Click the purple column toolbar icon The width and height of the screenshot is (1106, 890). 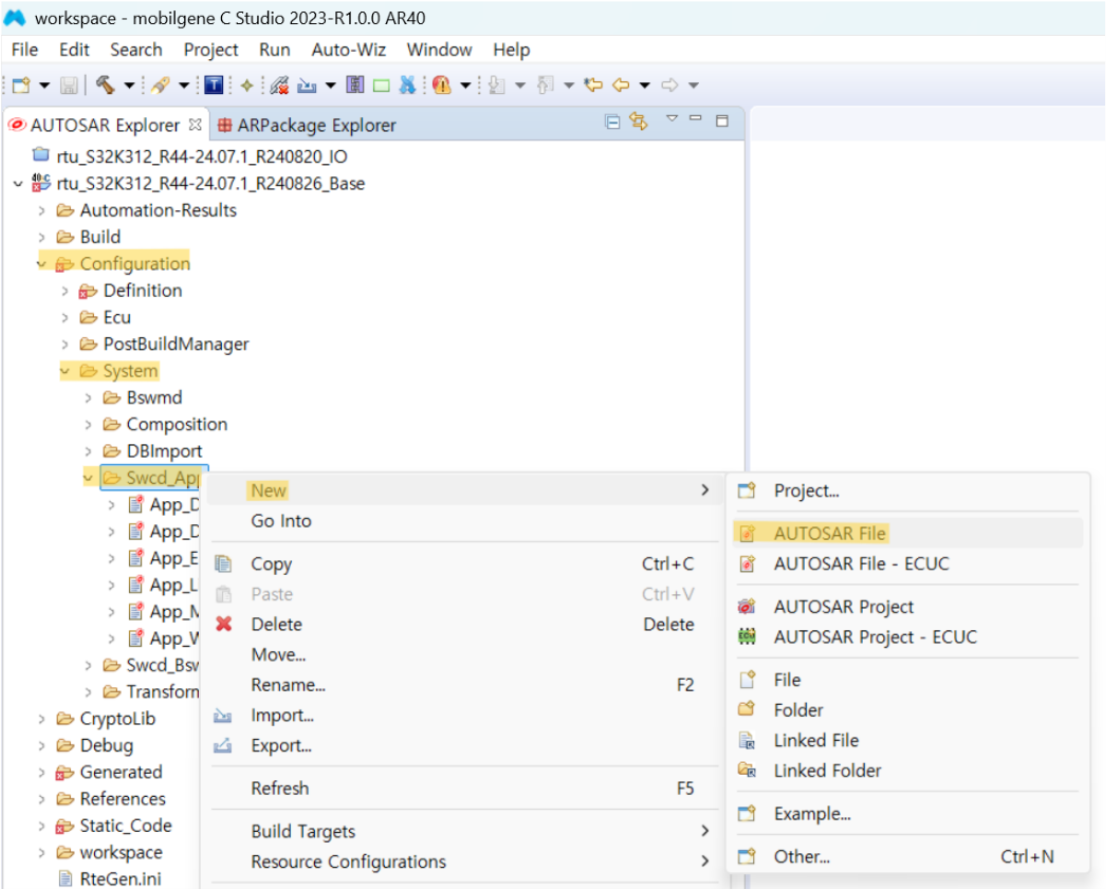[355, 85]
